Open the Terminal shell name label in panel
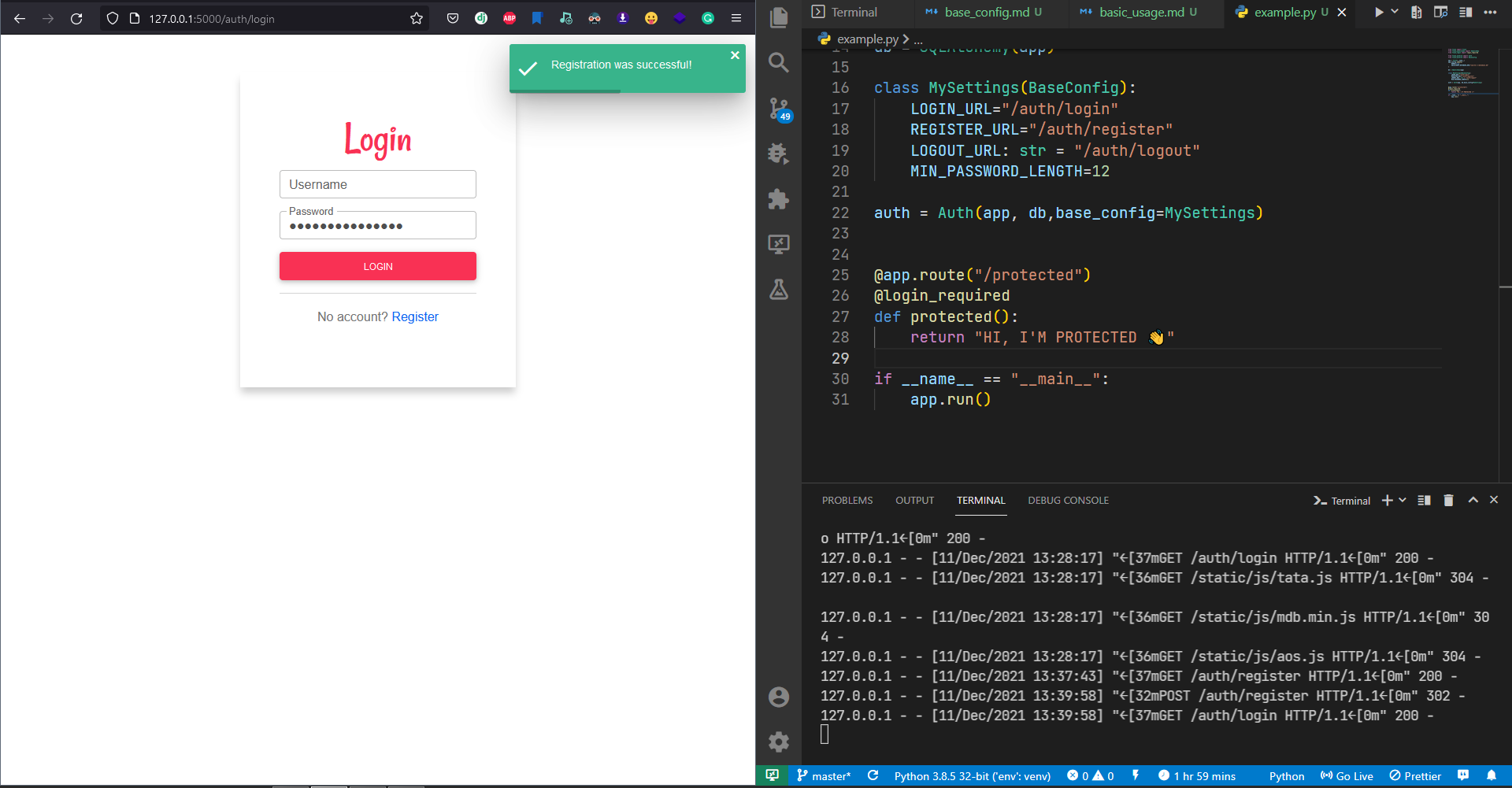 (x=1342, y=501)
